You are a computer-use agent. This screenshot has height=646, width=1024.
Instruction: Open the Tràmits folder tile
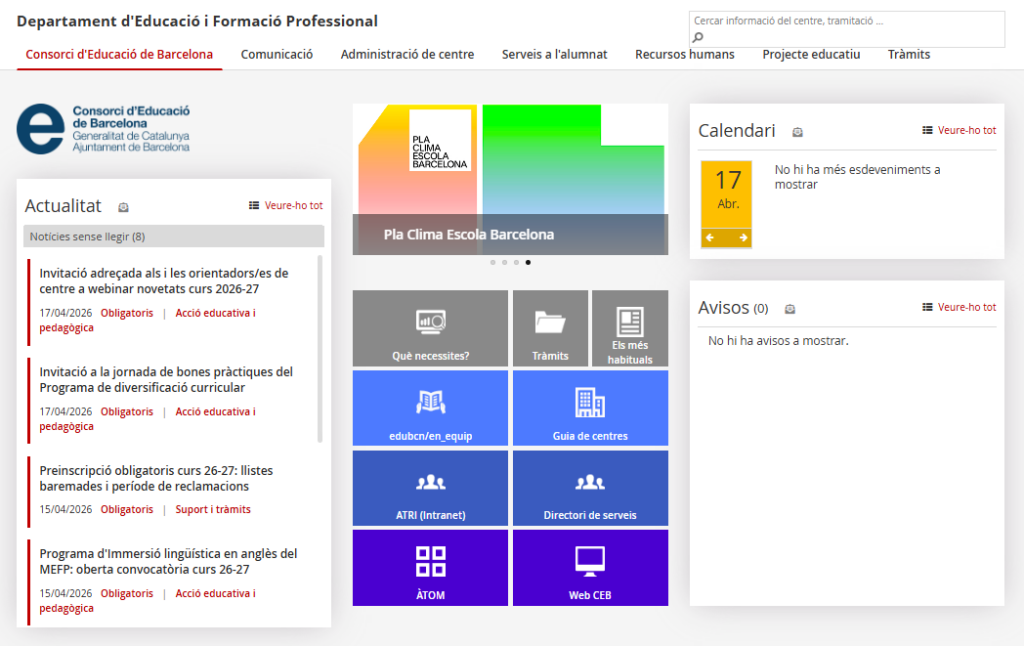[550, 329]
